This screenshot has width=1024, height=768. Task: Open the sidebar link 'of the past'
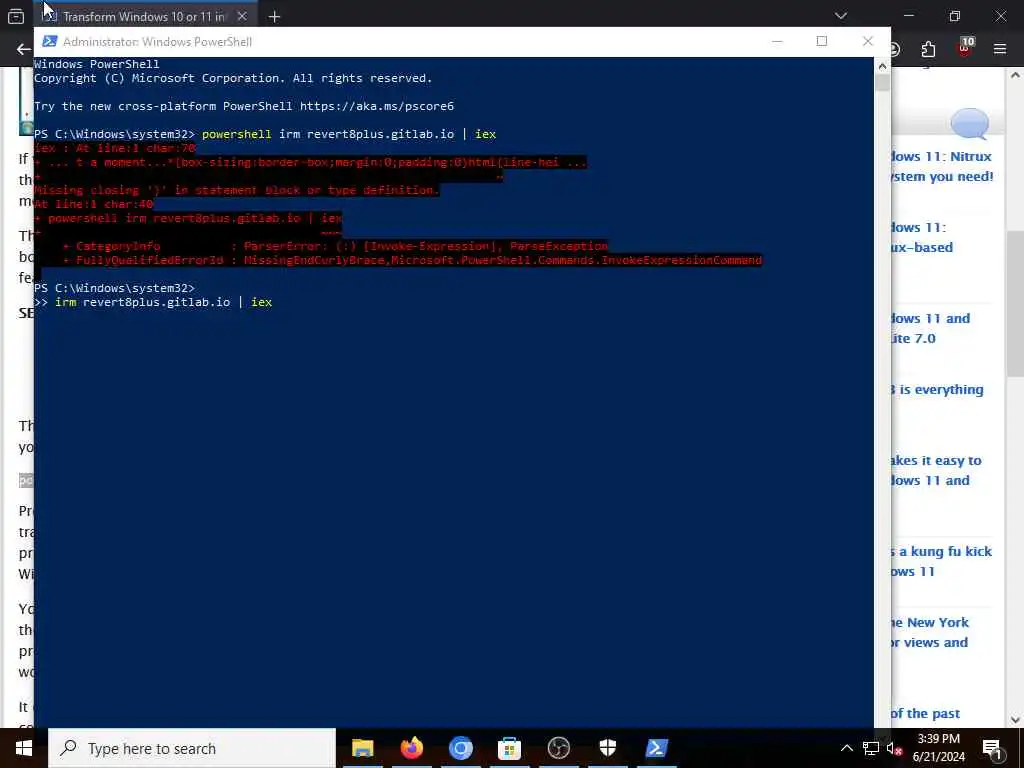coord(925,714)
